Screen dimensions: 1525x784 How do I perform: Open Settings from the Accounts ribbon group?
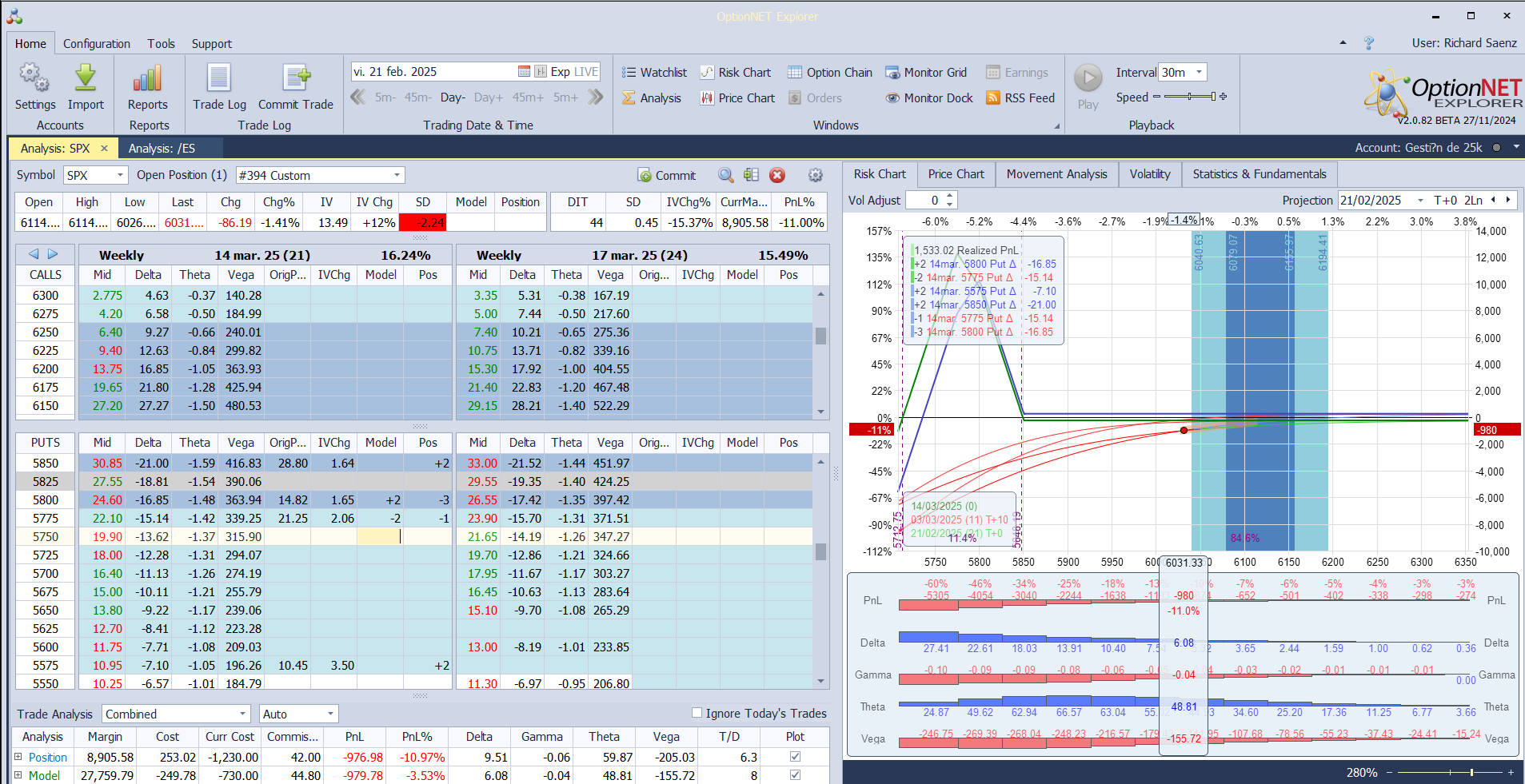pyautogui.click(x=34, y=86)
